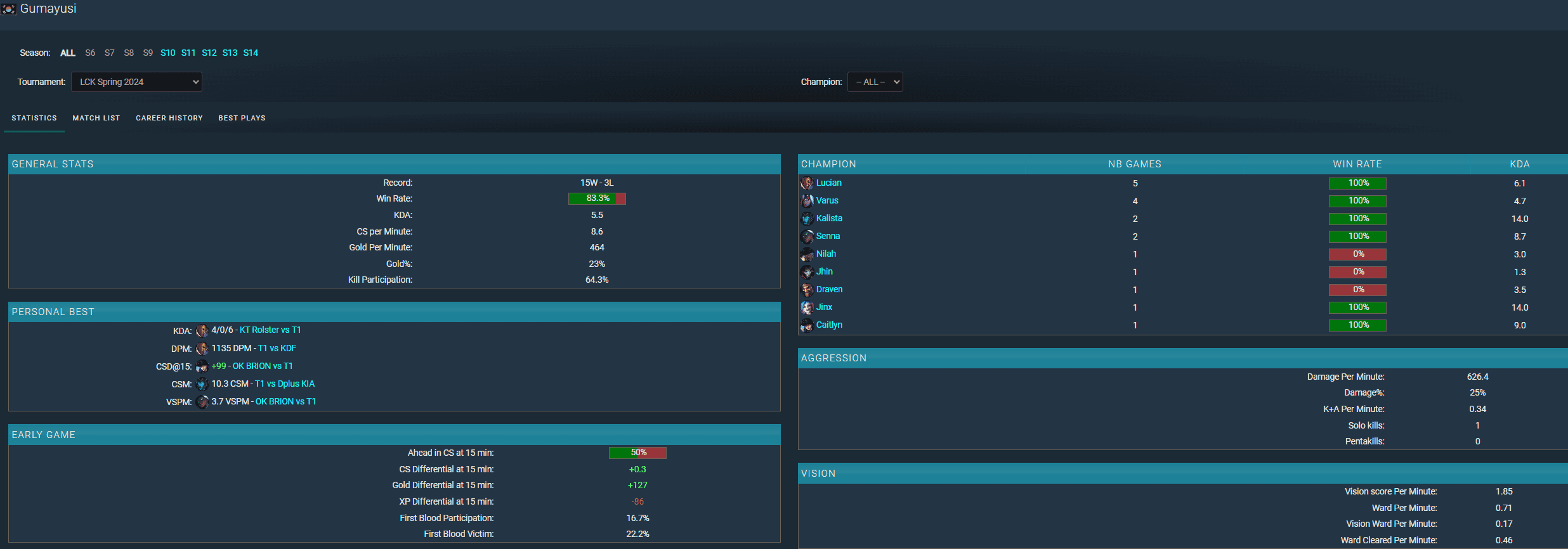Click the WIN RATE column header
This screenshot has width=1568, height=549.
tap(1357, 164)
